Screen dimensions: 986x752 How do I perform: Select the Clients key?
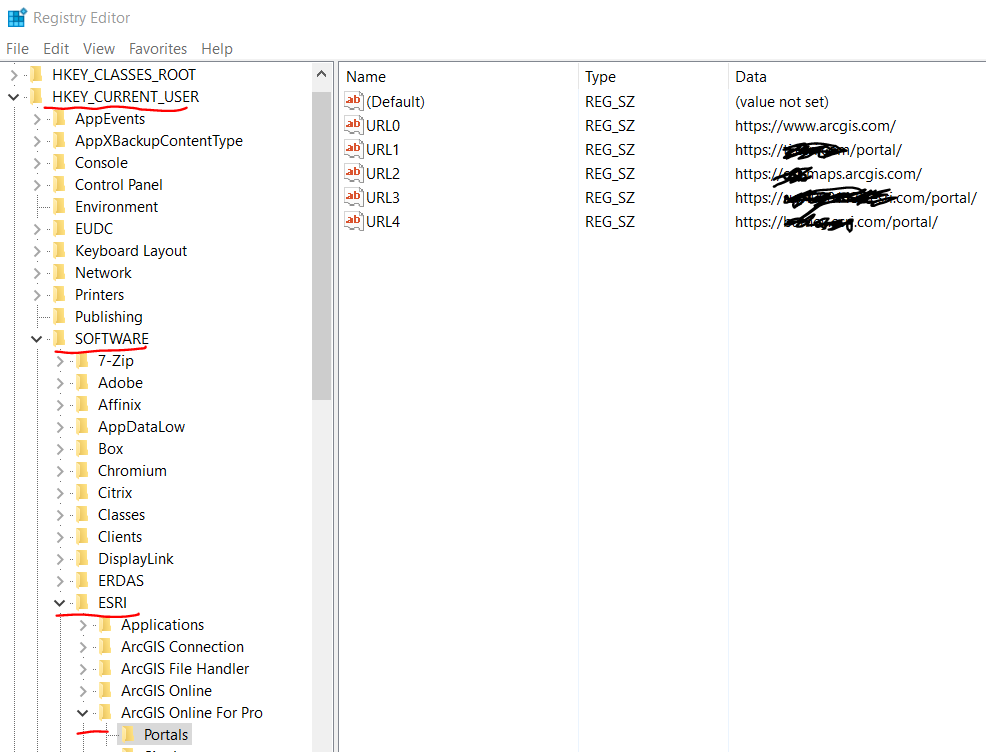(x=120, y=537)
